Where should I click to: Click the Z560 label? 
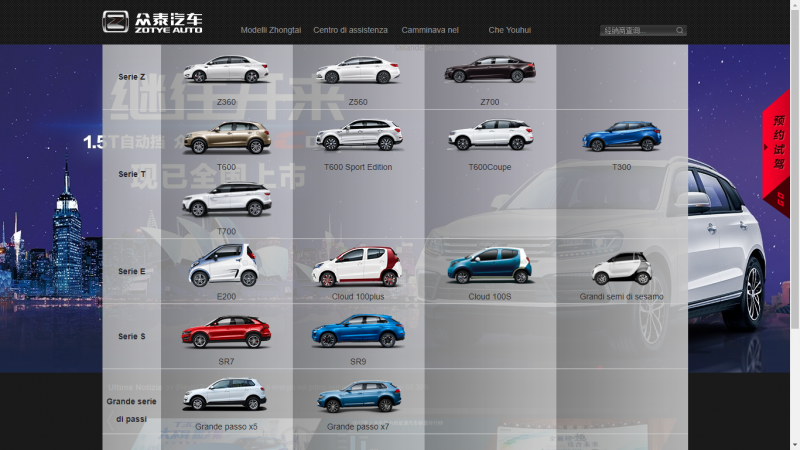358,102
